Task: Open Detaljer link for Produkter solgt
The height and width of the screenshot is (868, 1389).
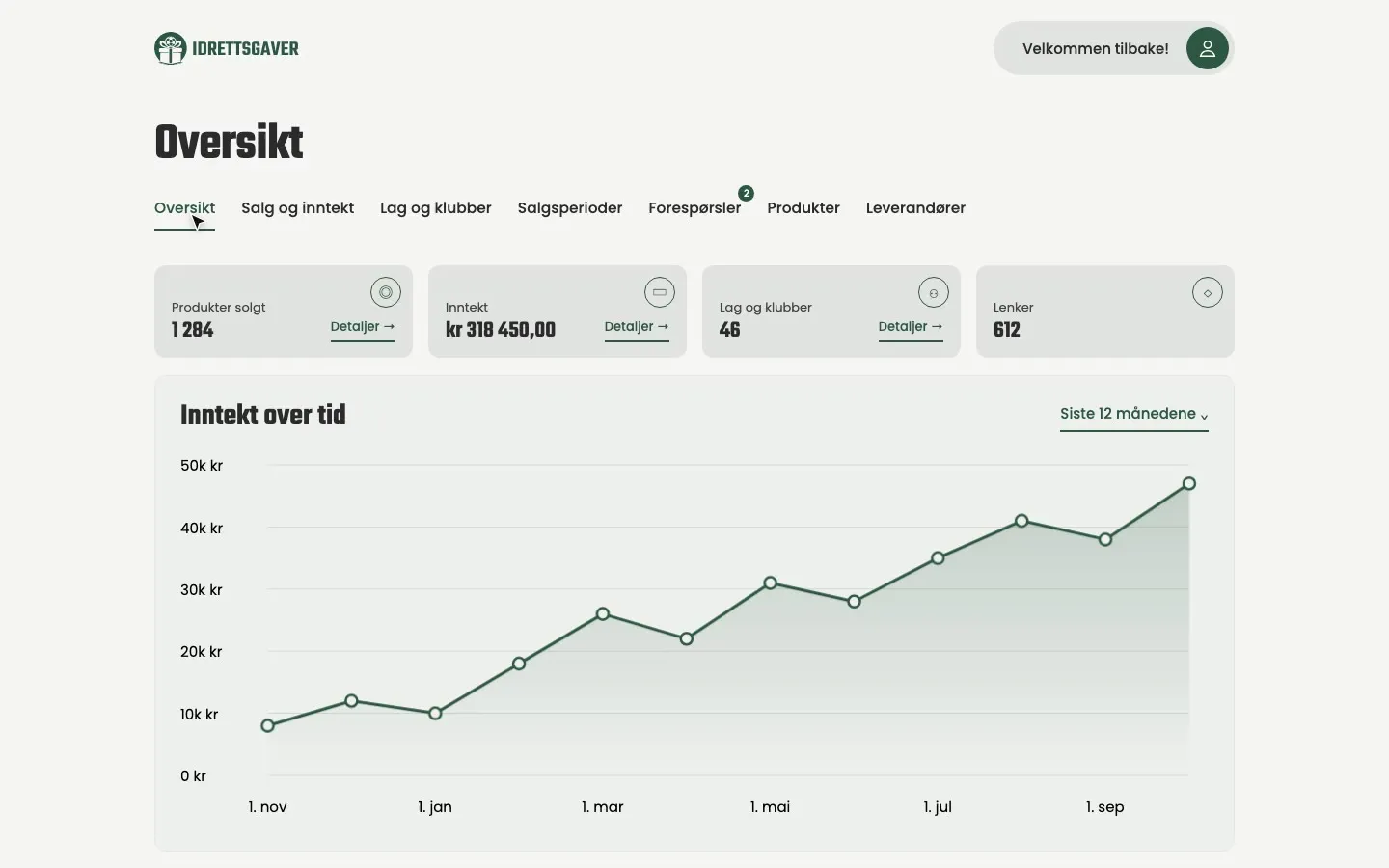Action: click(363, 327)
